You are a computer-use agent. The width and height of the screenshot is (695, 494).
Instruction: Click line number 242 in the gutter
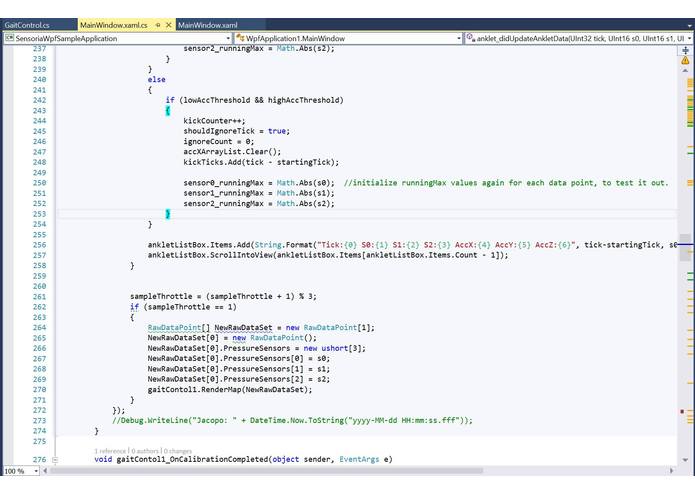[x=39, y=100]
